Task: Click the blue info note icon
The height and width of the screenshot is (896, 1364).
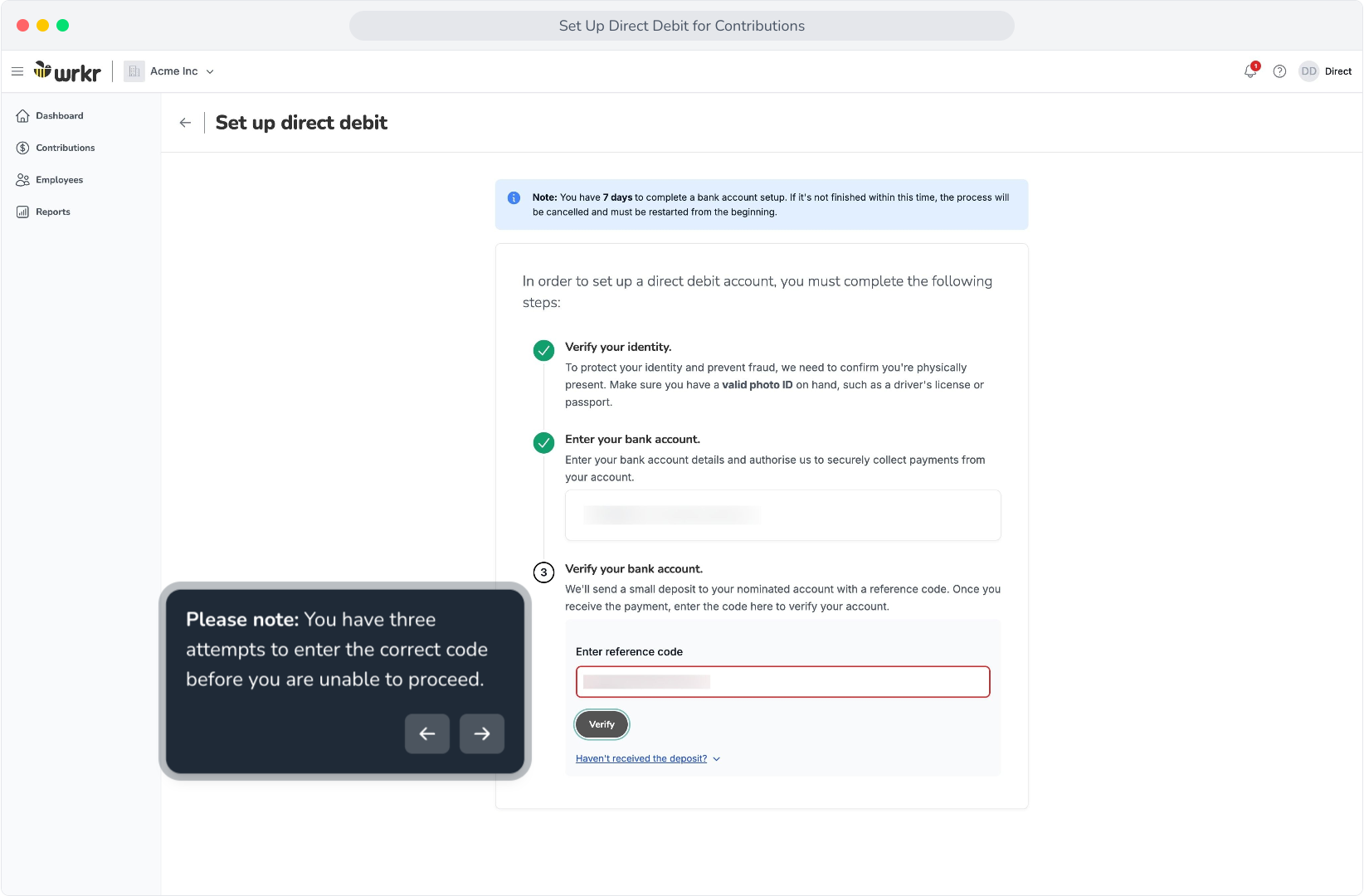Action: point(514,197)
